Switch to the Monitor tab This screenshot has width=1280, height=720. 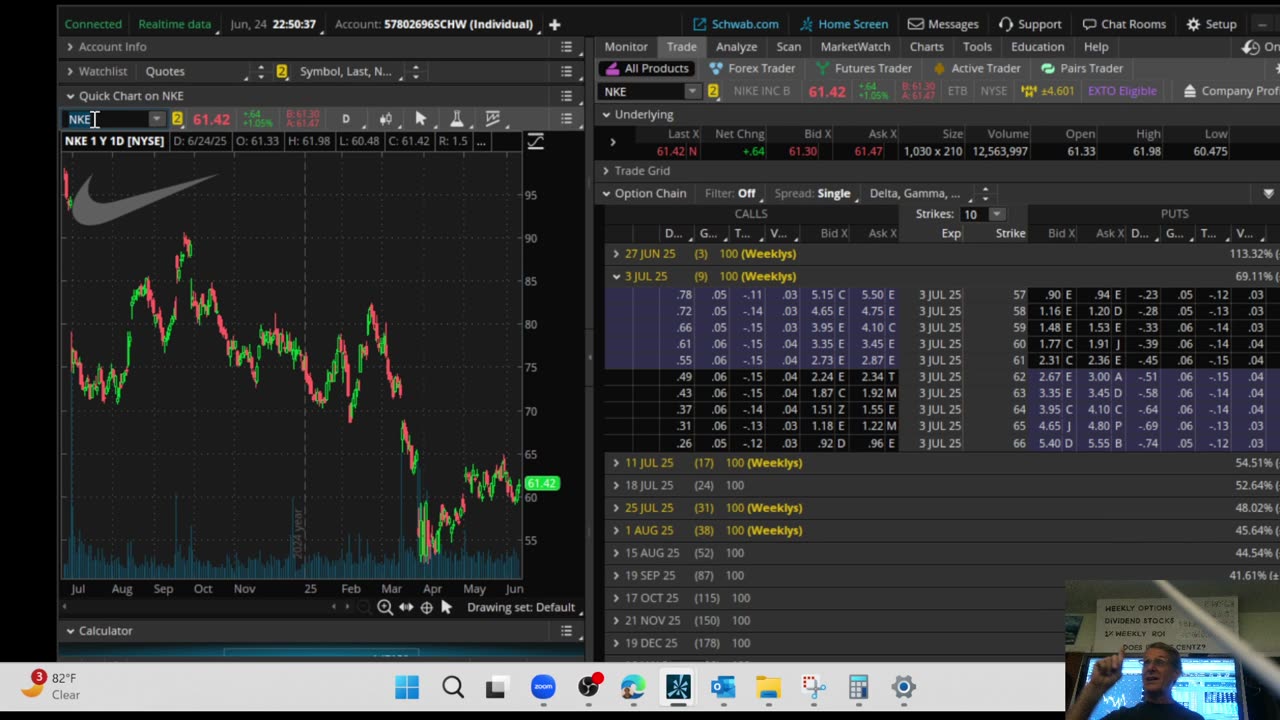[x=626, y=47]
